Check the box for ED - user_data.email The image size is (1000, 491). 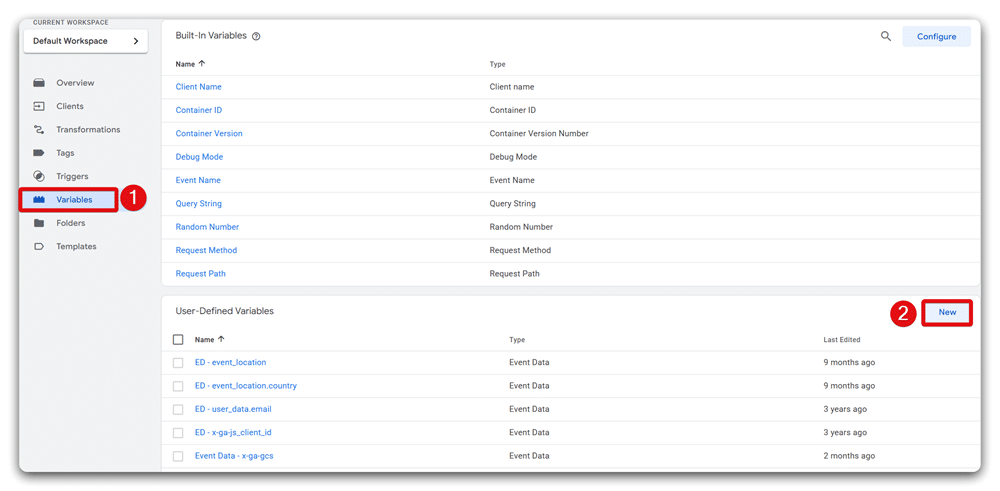coord(178,409)
